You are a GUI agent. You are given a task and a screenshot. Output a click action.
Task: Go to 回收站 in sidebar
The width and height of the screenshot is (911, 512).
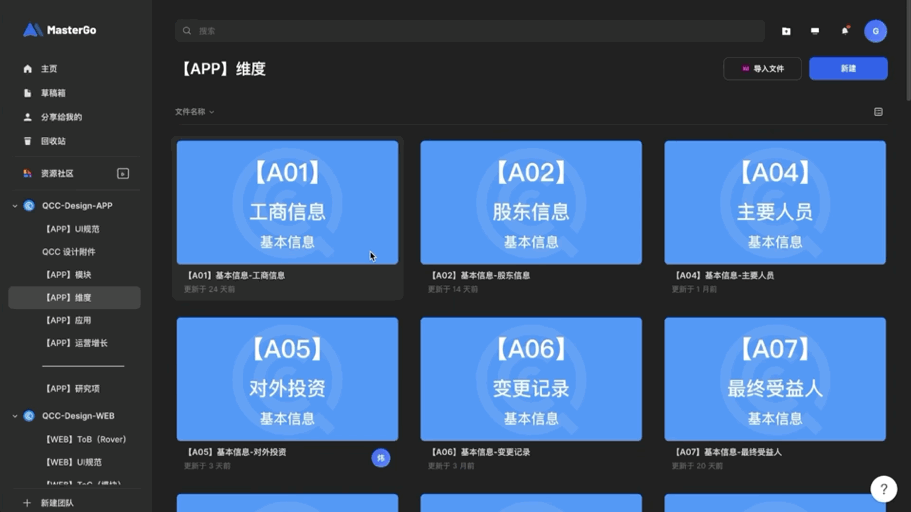[x=53, y=141]
